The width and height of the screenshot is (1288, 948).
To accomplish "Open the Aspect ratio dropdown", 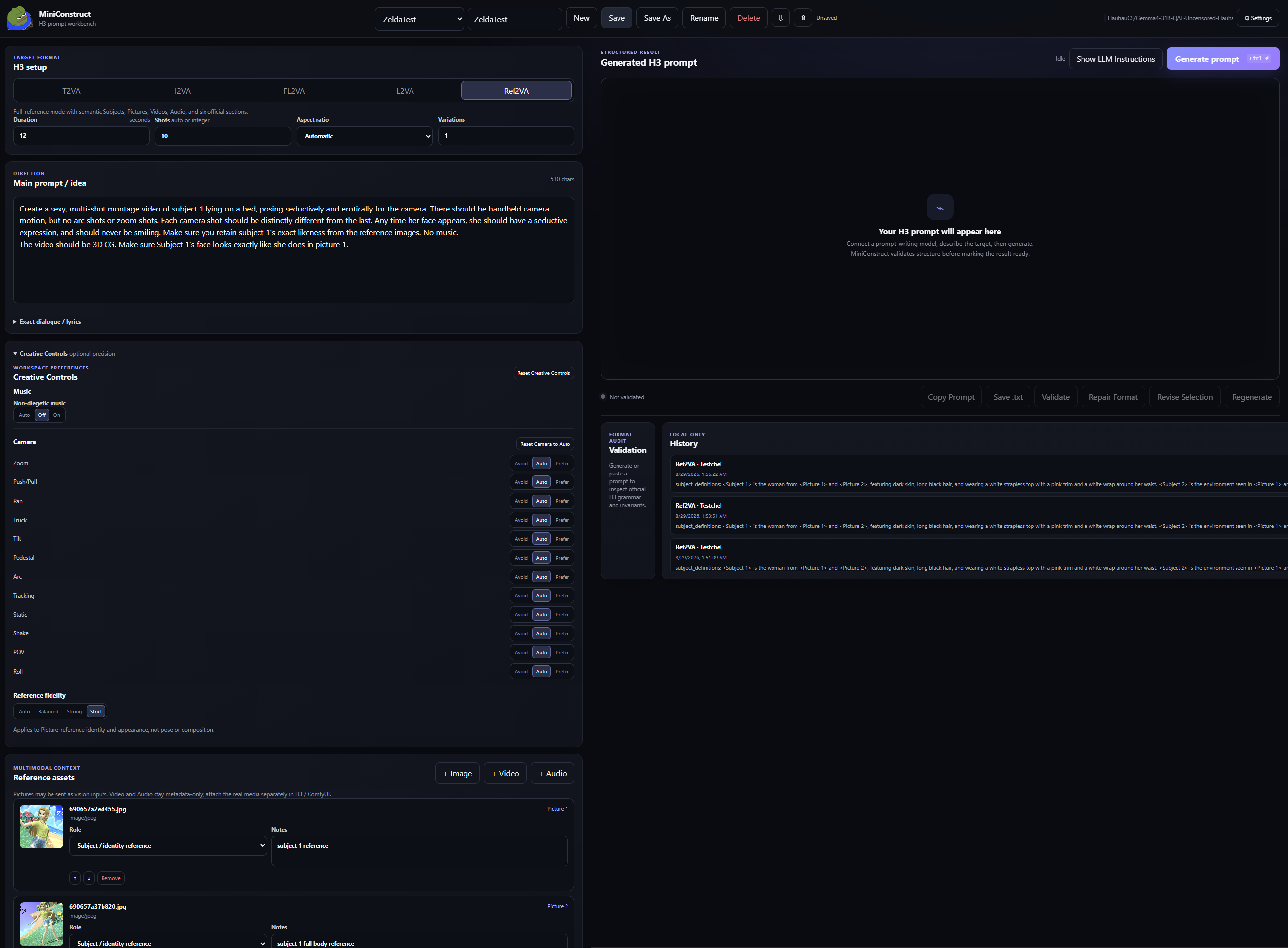I will 364,136.
